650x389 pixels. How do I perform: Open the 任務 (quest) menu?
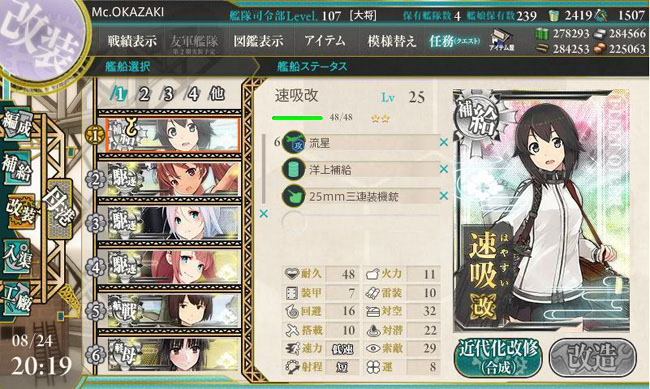coord(454,41)
